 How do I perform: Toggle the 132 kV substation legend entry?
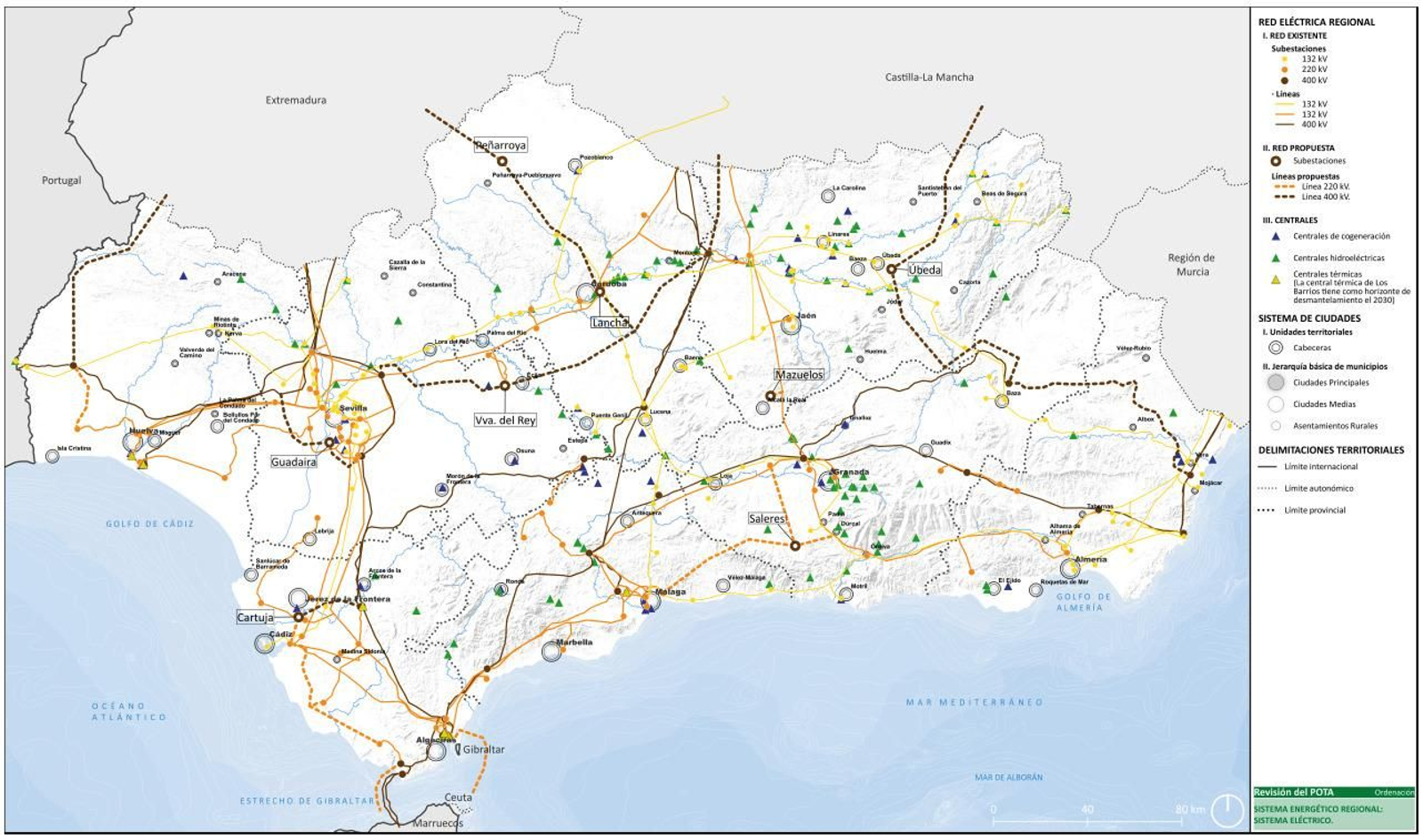[1283, 58]
